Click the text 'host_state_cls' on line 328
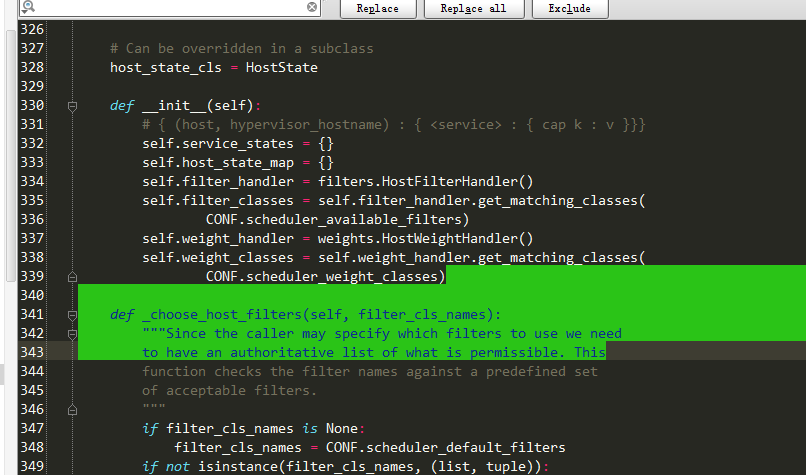This screenshot has height=475, width=806. 166,68
